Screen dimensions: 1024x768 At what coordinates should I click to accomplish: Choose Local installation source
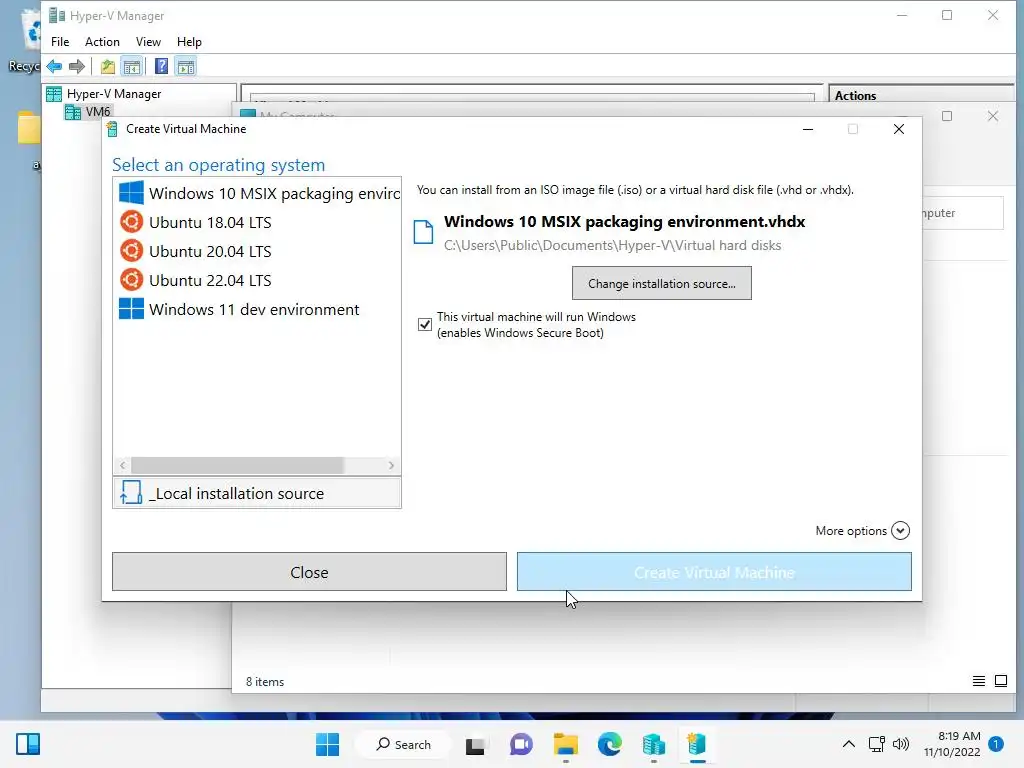point(257,493)
